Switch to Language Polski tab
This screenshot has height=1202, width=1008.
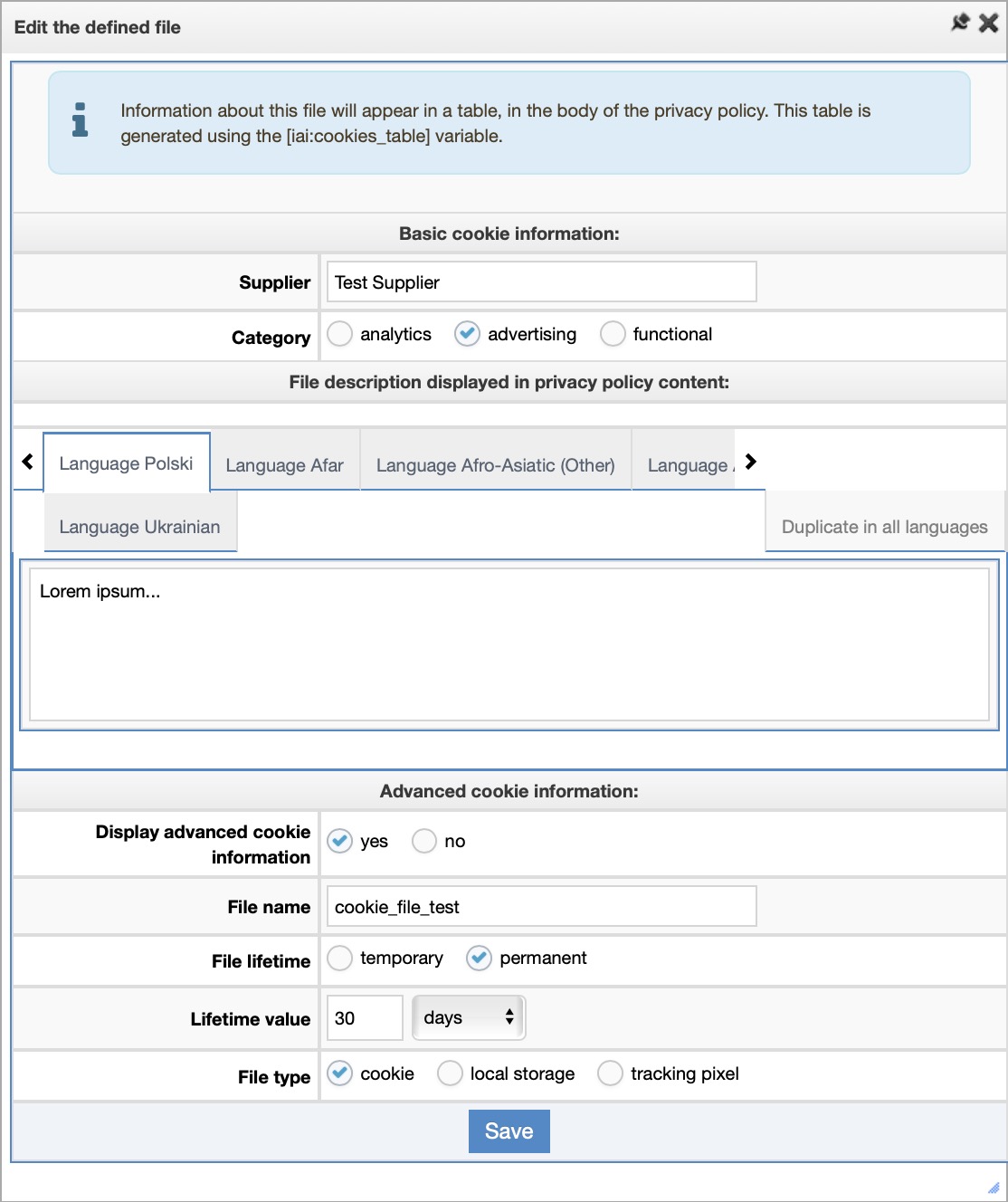[x=127, y=463]
